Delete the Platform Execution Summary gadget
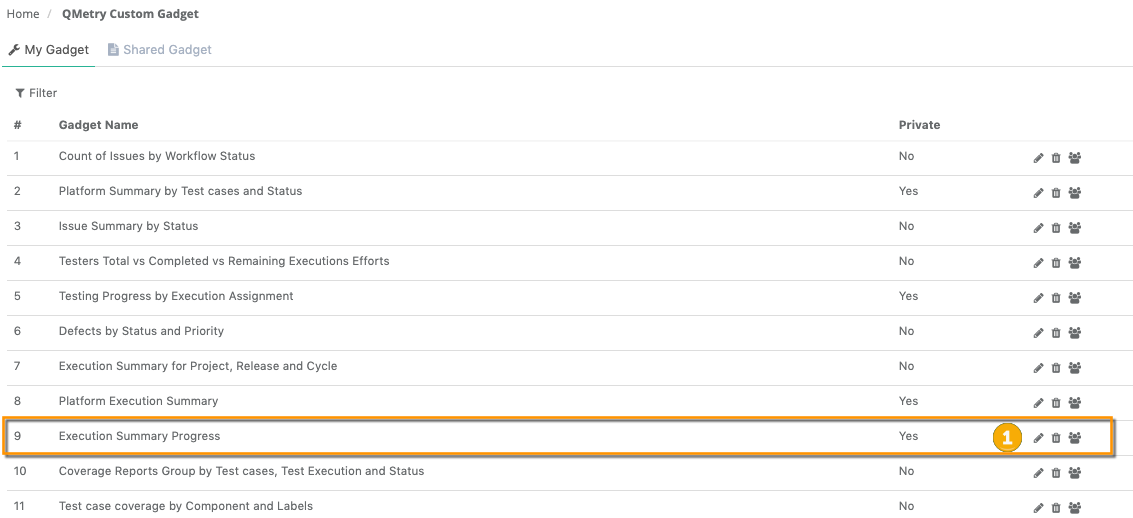Image resolution: width=1133 pixels, height=518 pixels. (1056, 403)
